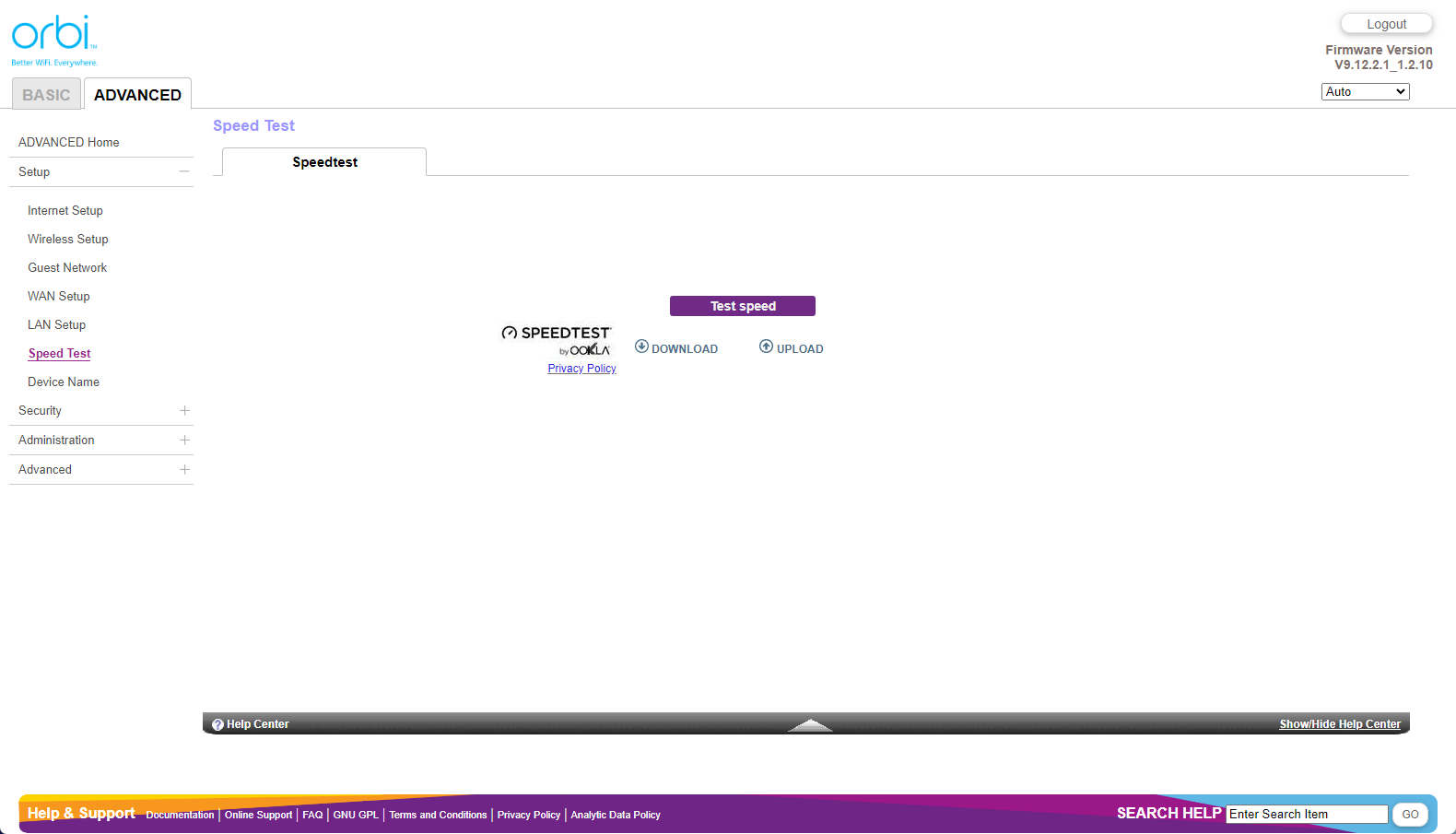This screenshot has height=834, width=1456.
Task: Expand the Security menu section
Action: coord(184,411)
